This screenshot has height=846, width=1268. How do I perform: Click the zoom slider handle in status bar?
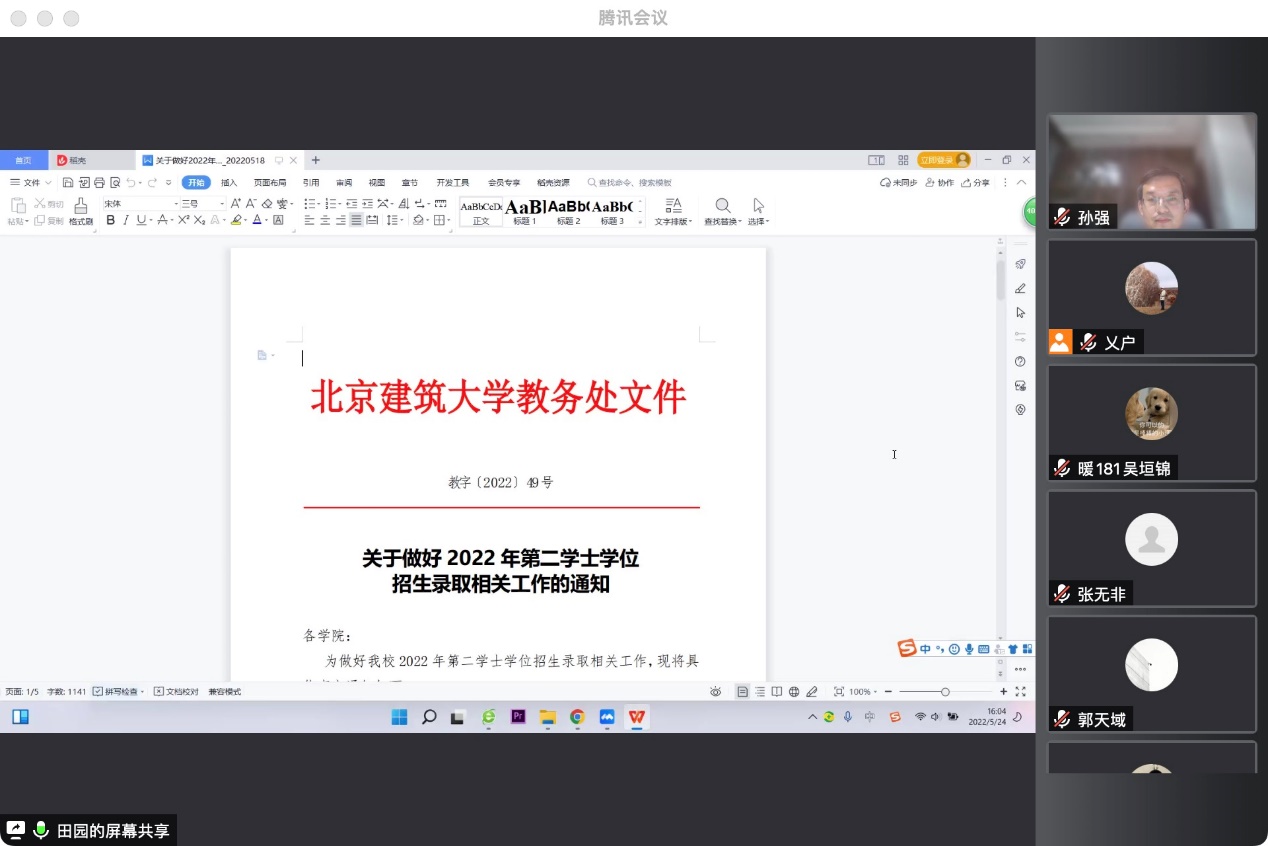(x=945, y=692)
